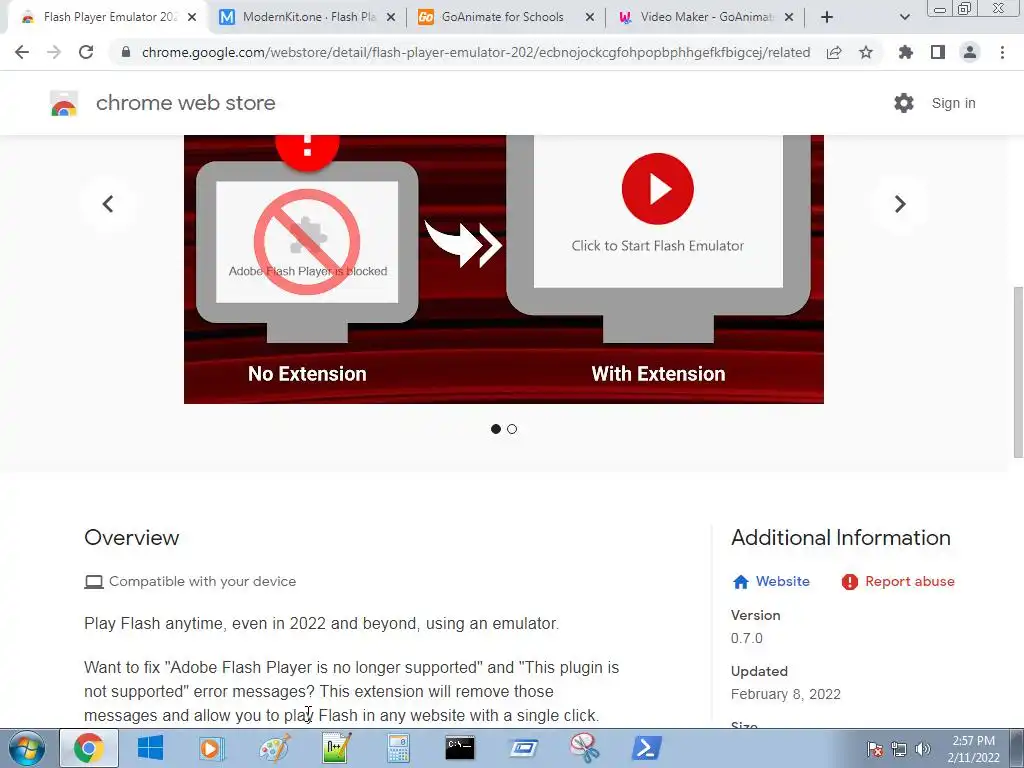1024x768 pixels.
Task: Open the Chrome three-dot menu
Action: pos(1002,52)
